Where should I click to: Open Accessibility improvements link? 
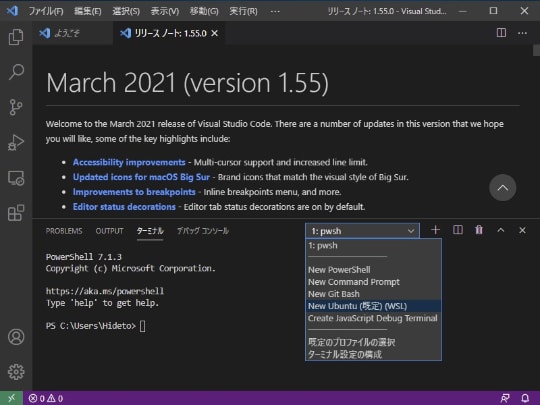[129, 162]
